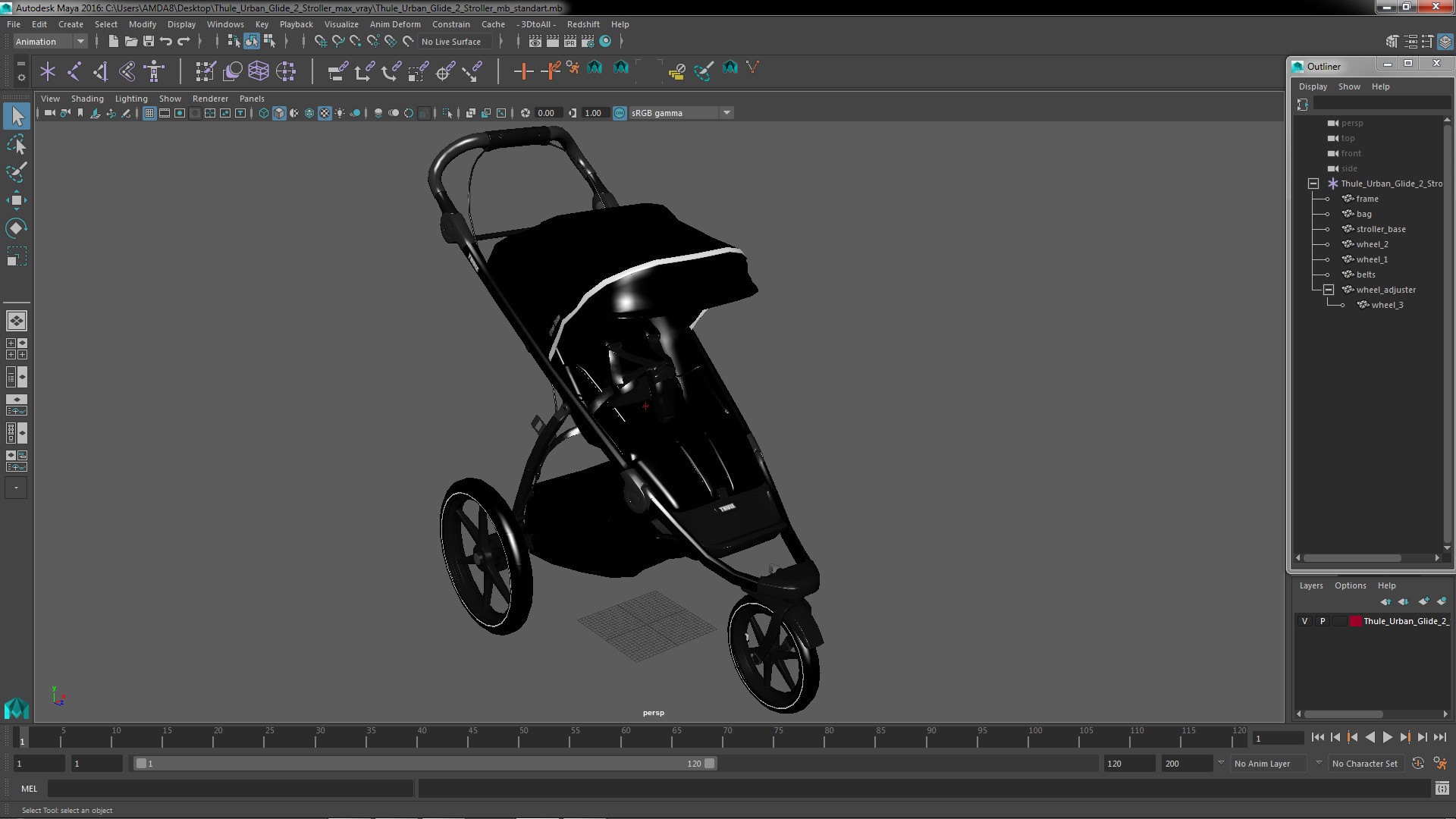The height and width of the screenshot is (819, 1456).
Task: Click the four-view layout icon
Action: click(17, 349)
